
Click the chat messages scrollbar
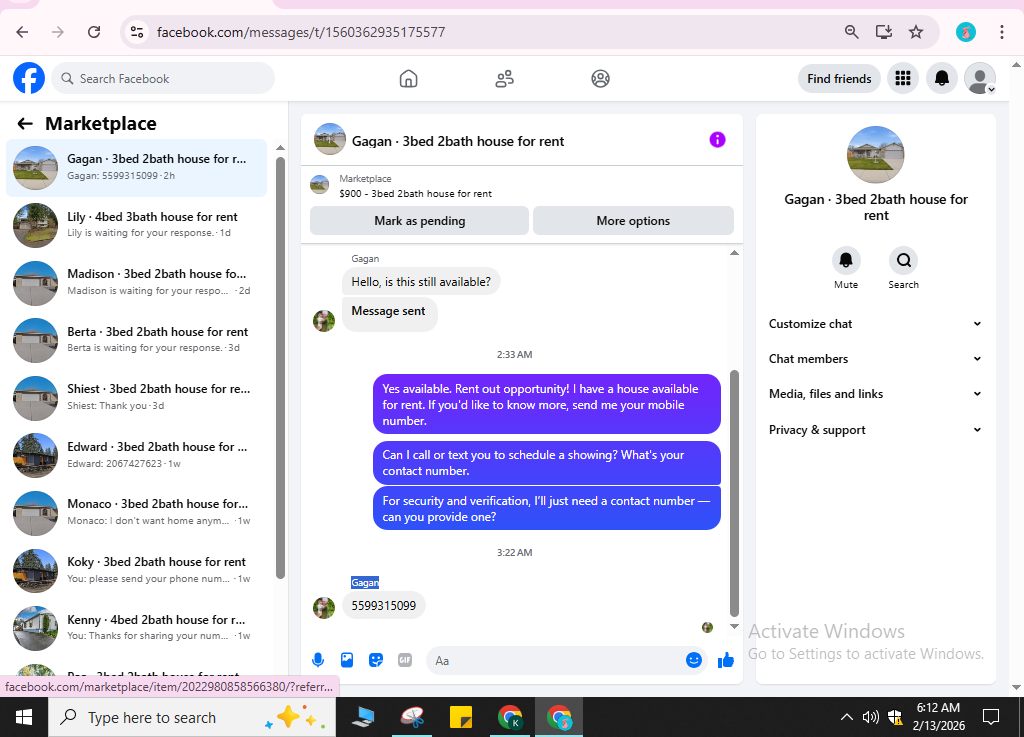click(x=734, y=493)
